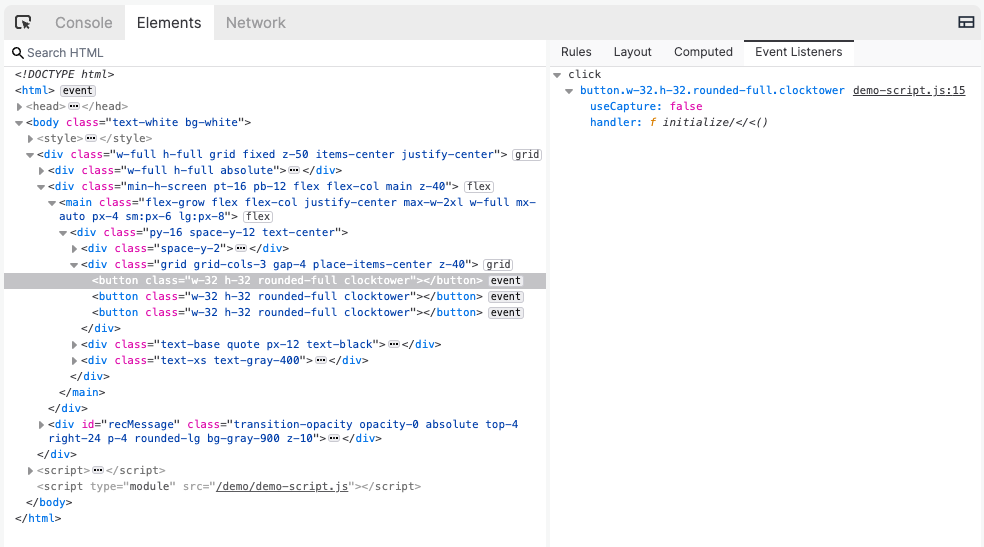
Task: Select the second clocktower button node
Action: (x=287, y=297)
